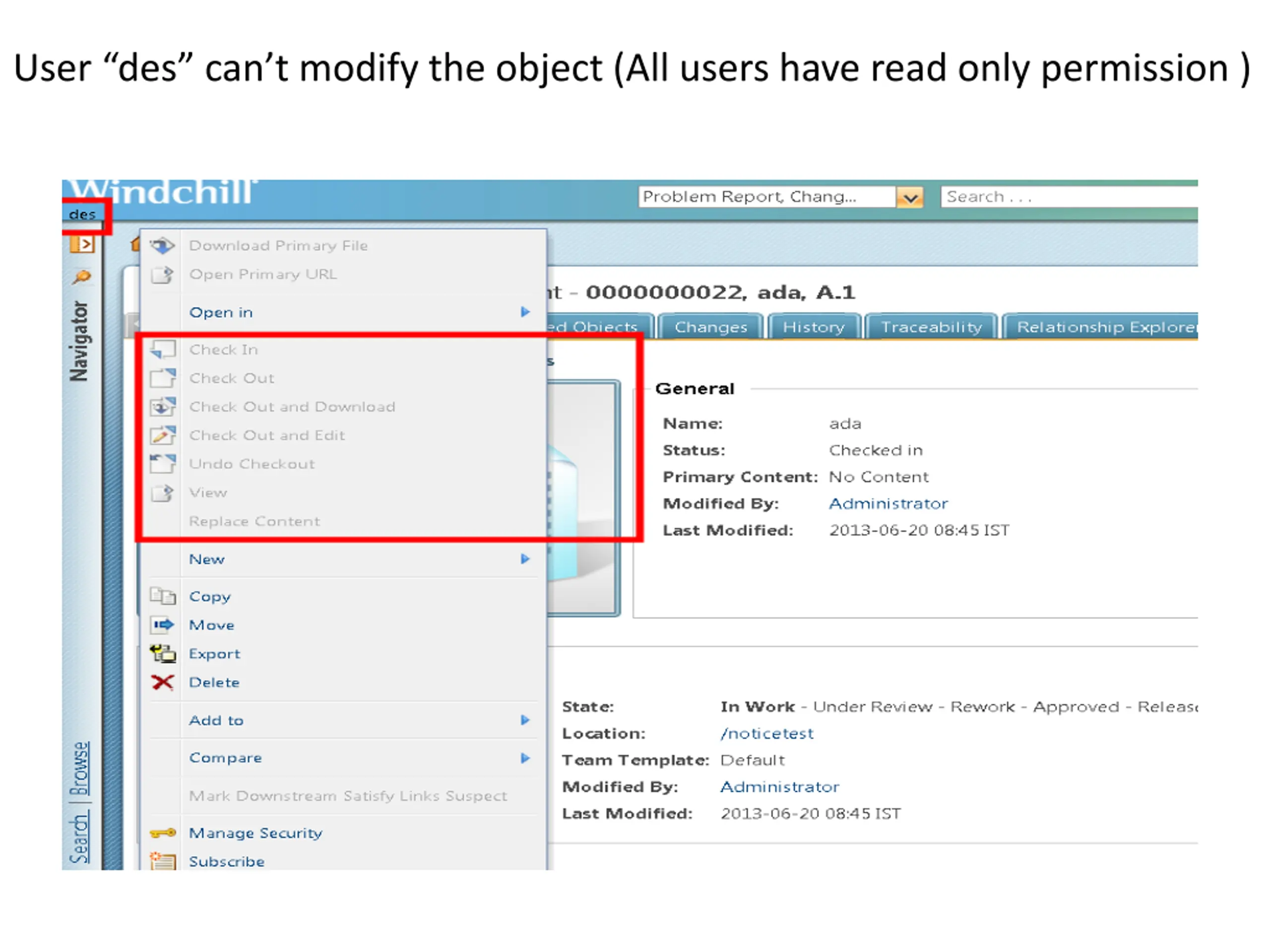Click the title '0000000022, ada, A.1'
The height and width of the screenshot is (952, 1270).
[x=720, y=293]
